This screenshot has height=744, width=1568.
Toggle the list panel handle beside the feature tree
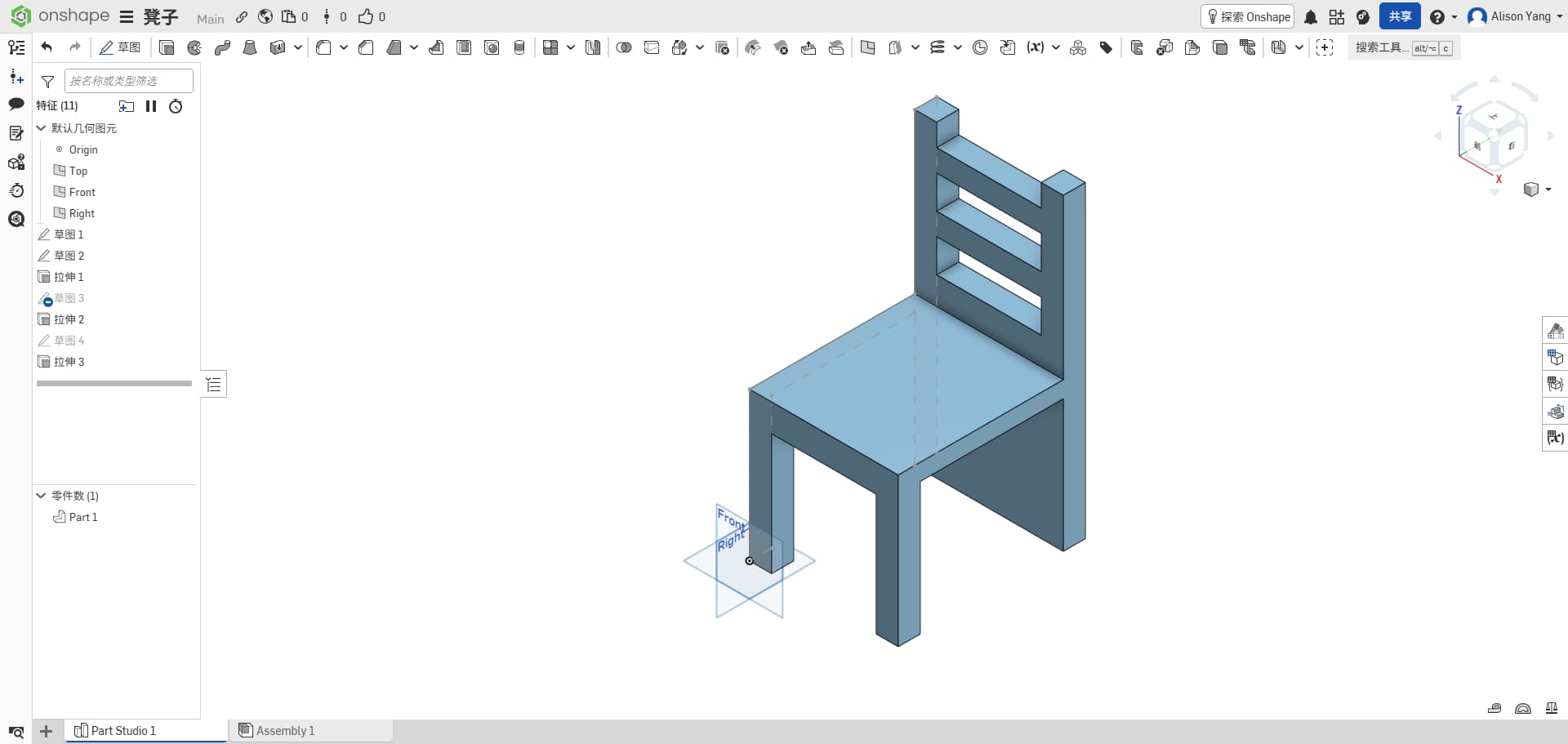pyautogui.click(x=214, y=384)
